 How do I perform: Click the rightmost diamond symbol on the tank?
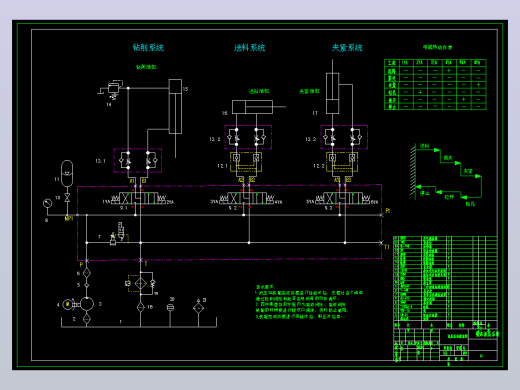point(198,307)
